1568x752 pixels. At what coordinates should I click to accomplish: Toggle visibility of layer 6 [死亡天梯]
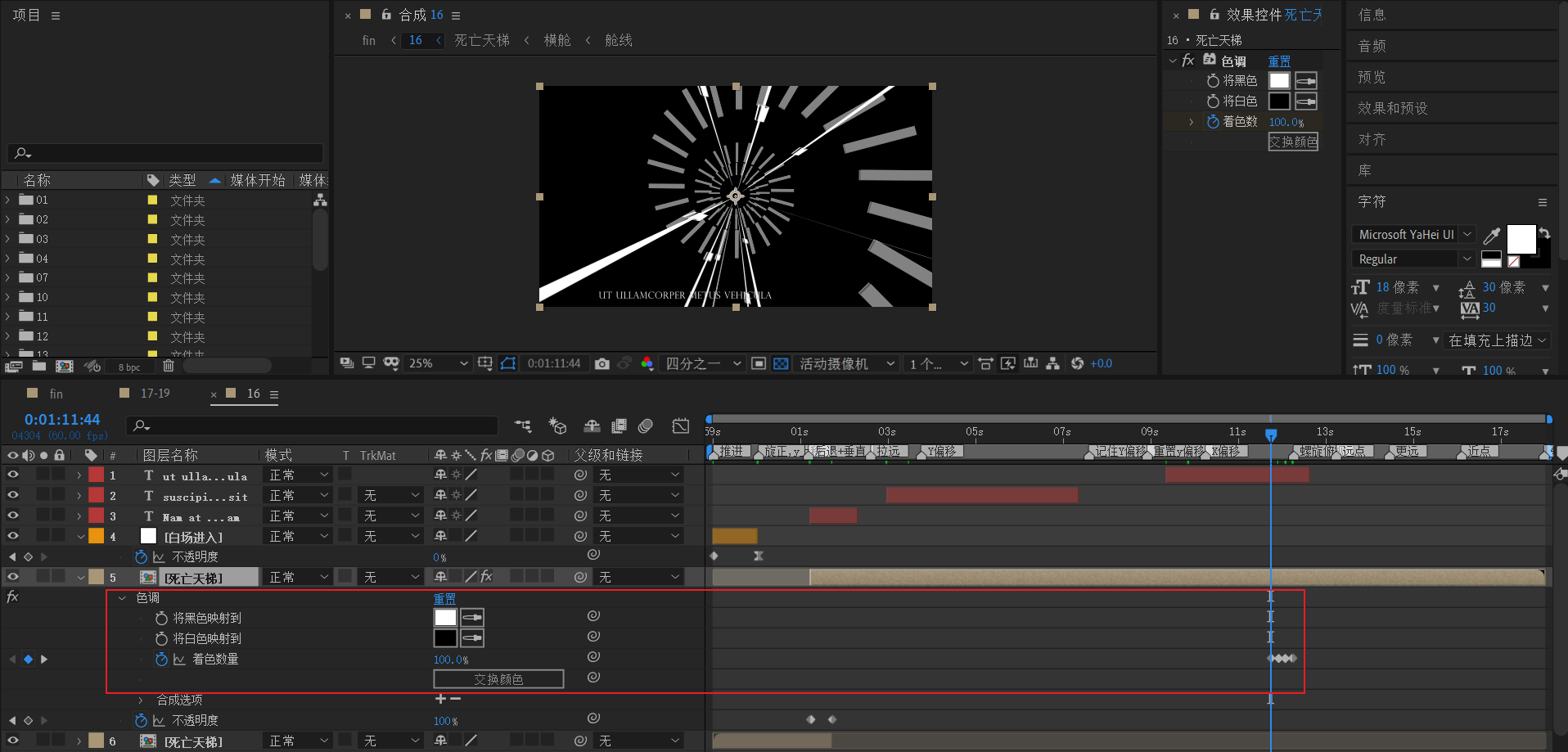(x=12, y=741)
